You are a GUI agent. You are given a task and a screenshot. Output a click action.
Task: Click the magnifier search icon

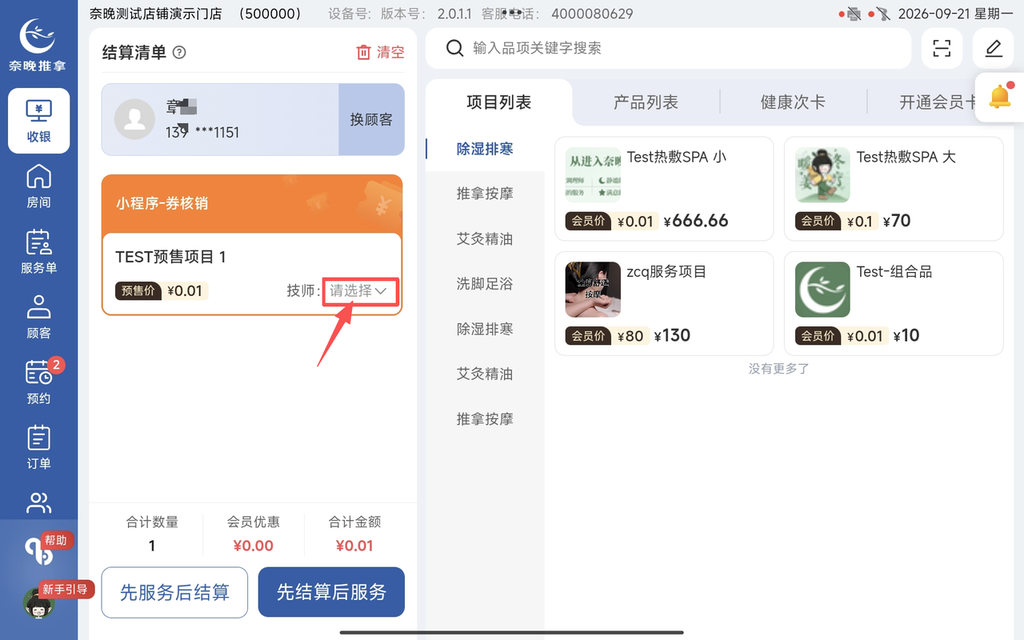tap(455, 48)
